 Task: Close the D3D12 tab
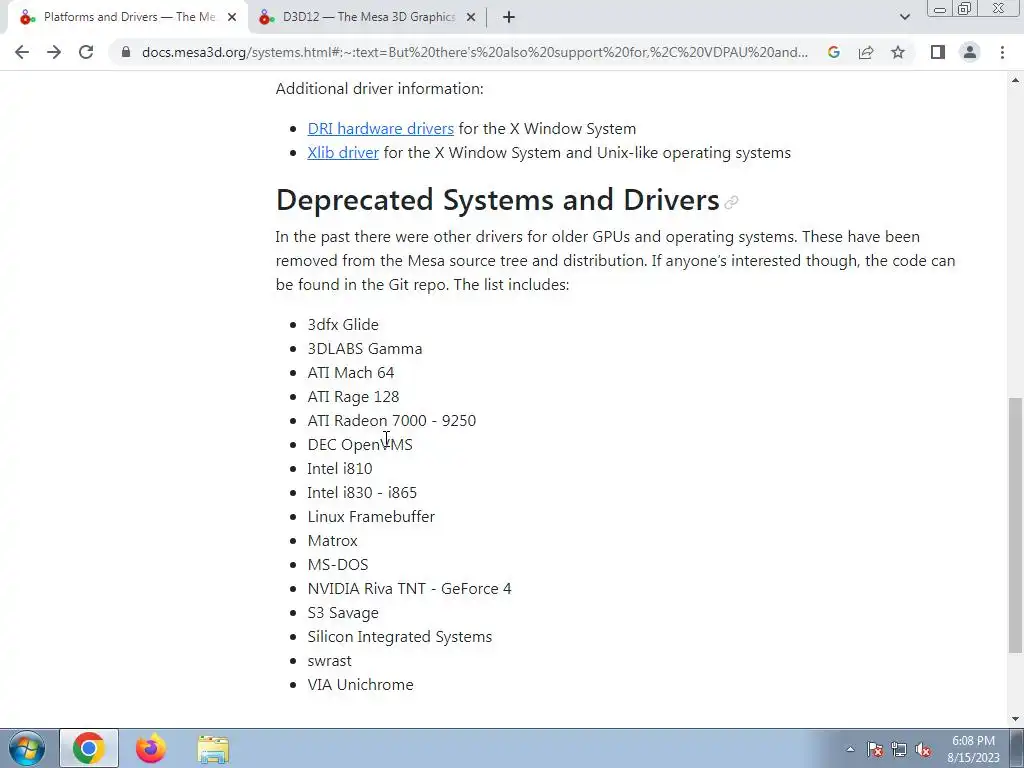coord(471,18)
